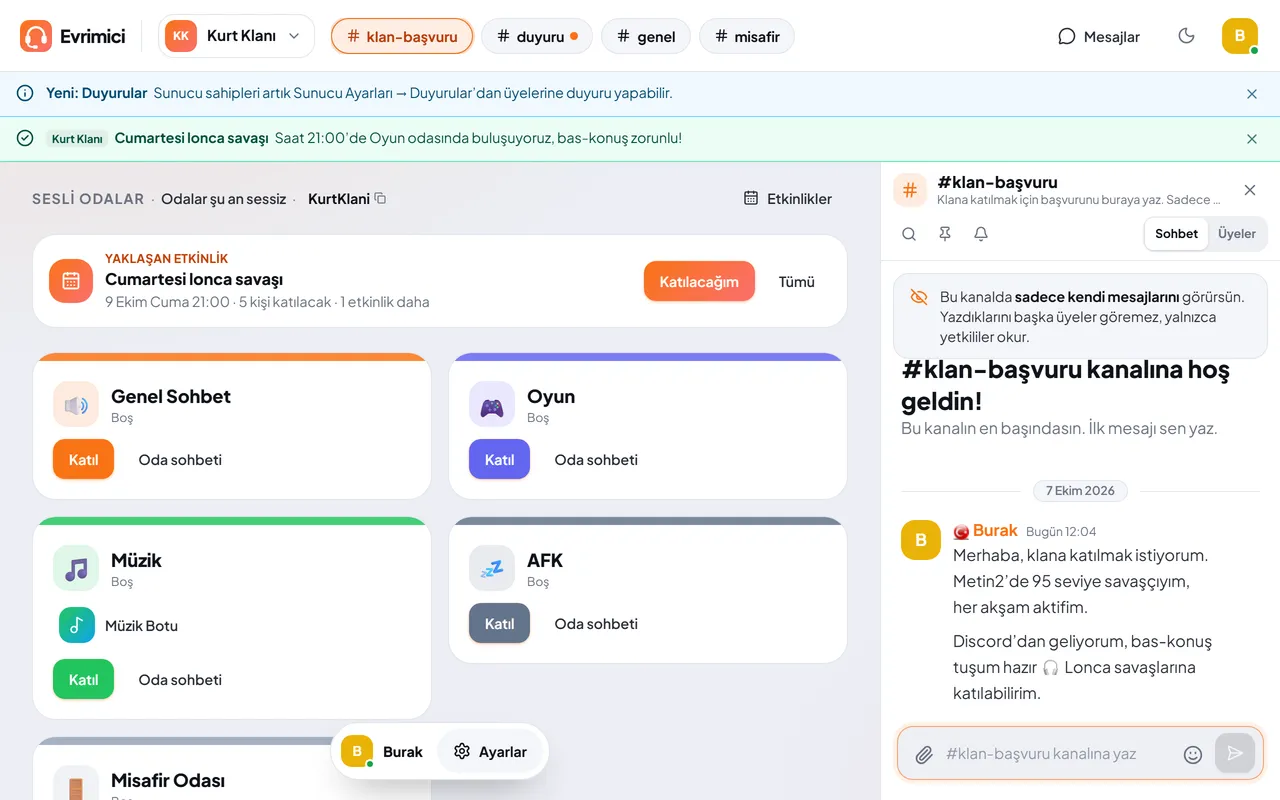Switch to #klan-başvuru channel tab
1280x800 pixels.
(402, 37)
